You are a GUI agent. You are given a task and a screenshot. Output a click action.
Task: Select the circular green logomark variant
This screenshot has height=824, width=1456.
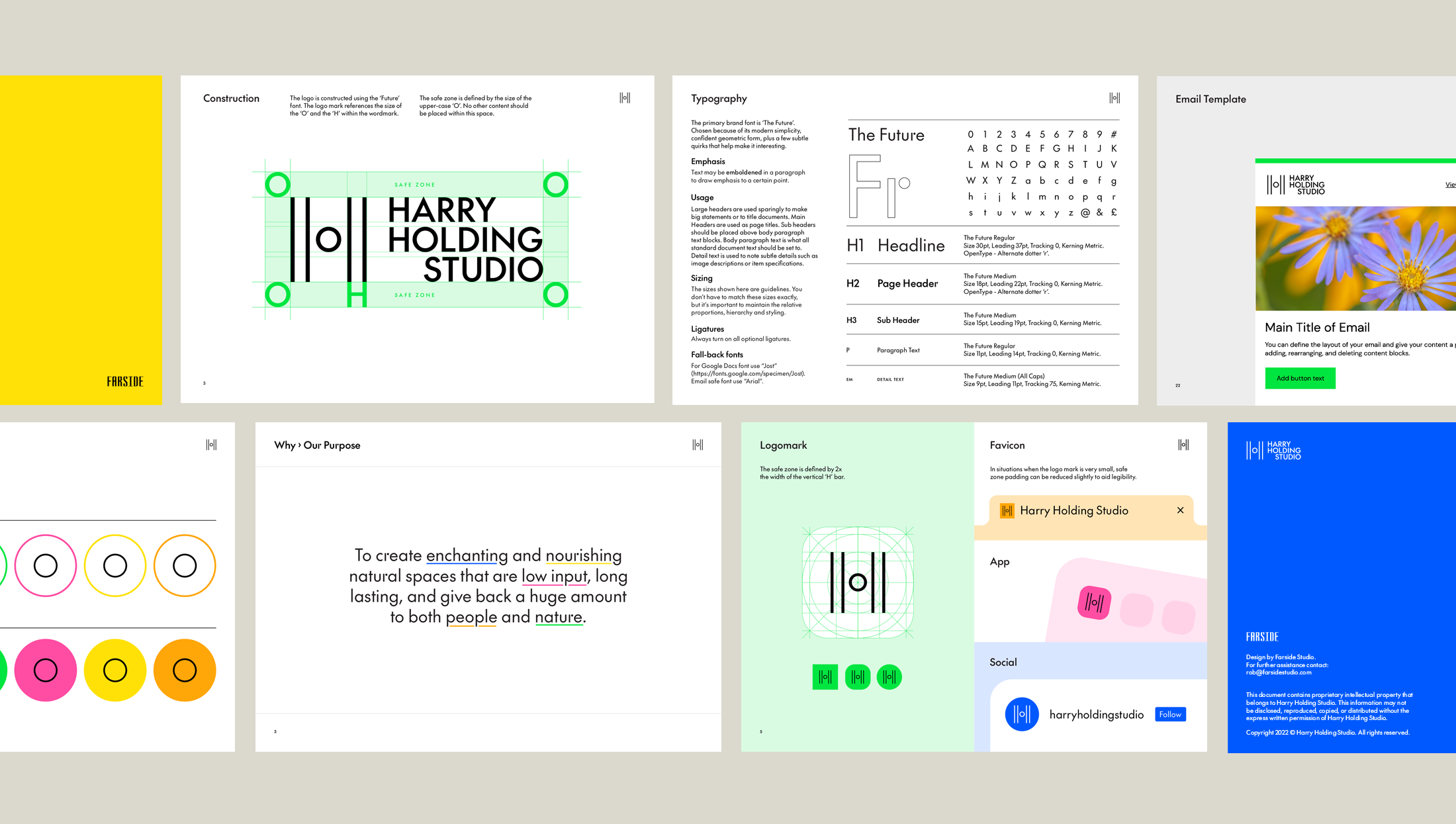coord(889,677)
